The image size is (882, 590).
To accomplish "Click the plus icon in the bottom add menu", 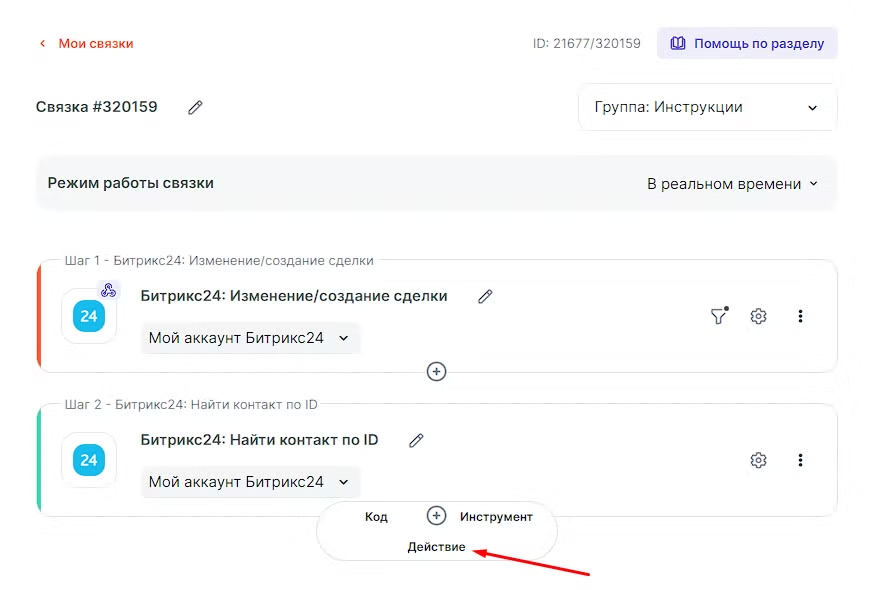I will 436,516.
